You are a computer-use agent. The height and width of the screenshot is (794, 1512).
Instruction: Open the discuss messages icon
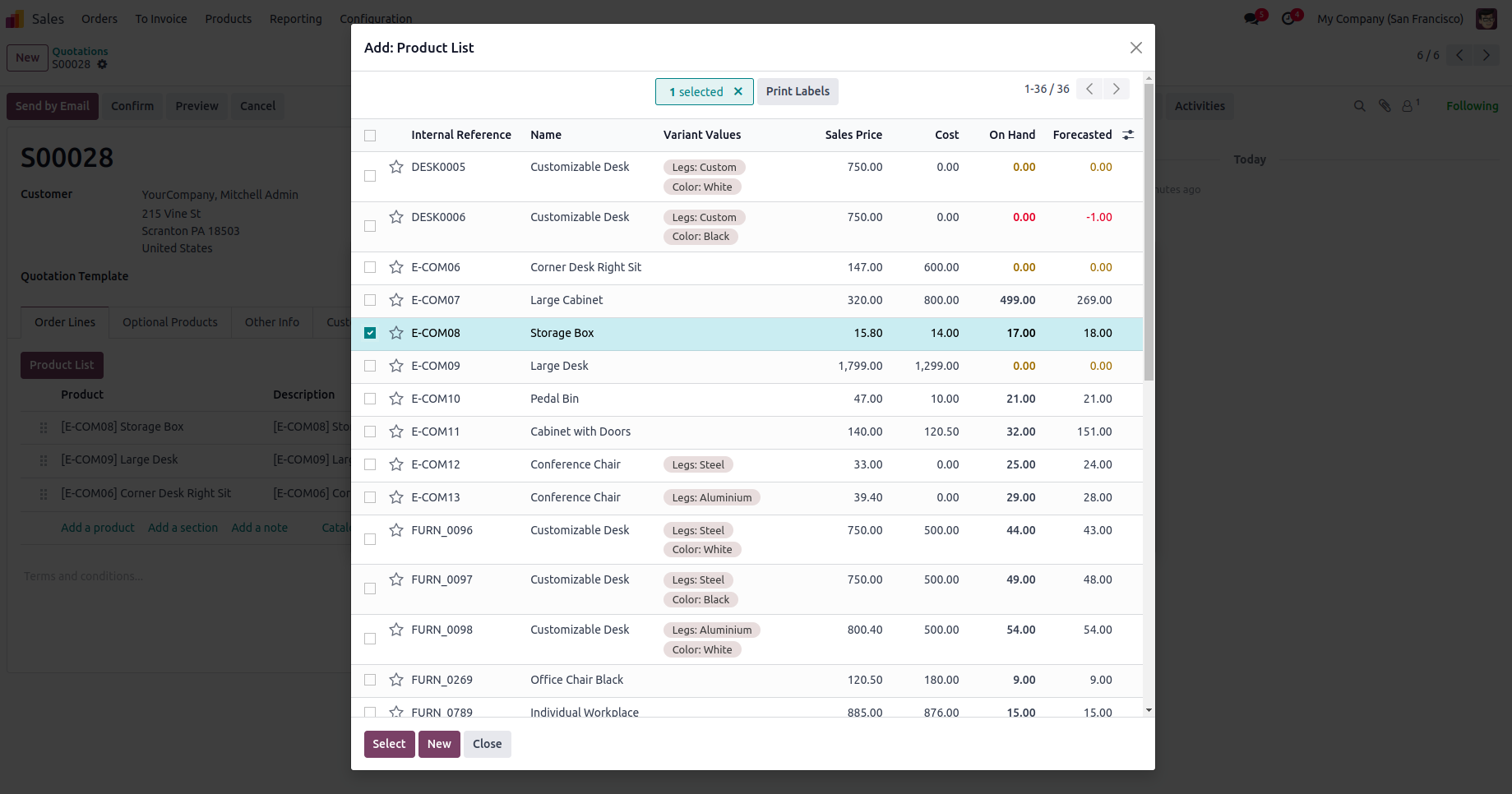pyautogui.click(x=1252, y=19)
